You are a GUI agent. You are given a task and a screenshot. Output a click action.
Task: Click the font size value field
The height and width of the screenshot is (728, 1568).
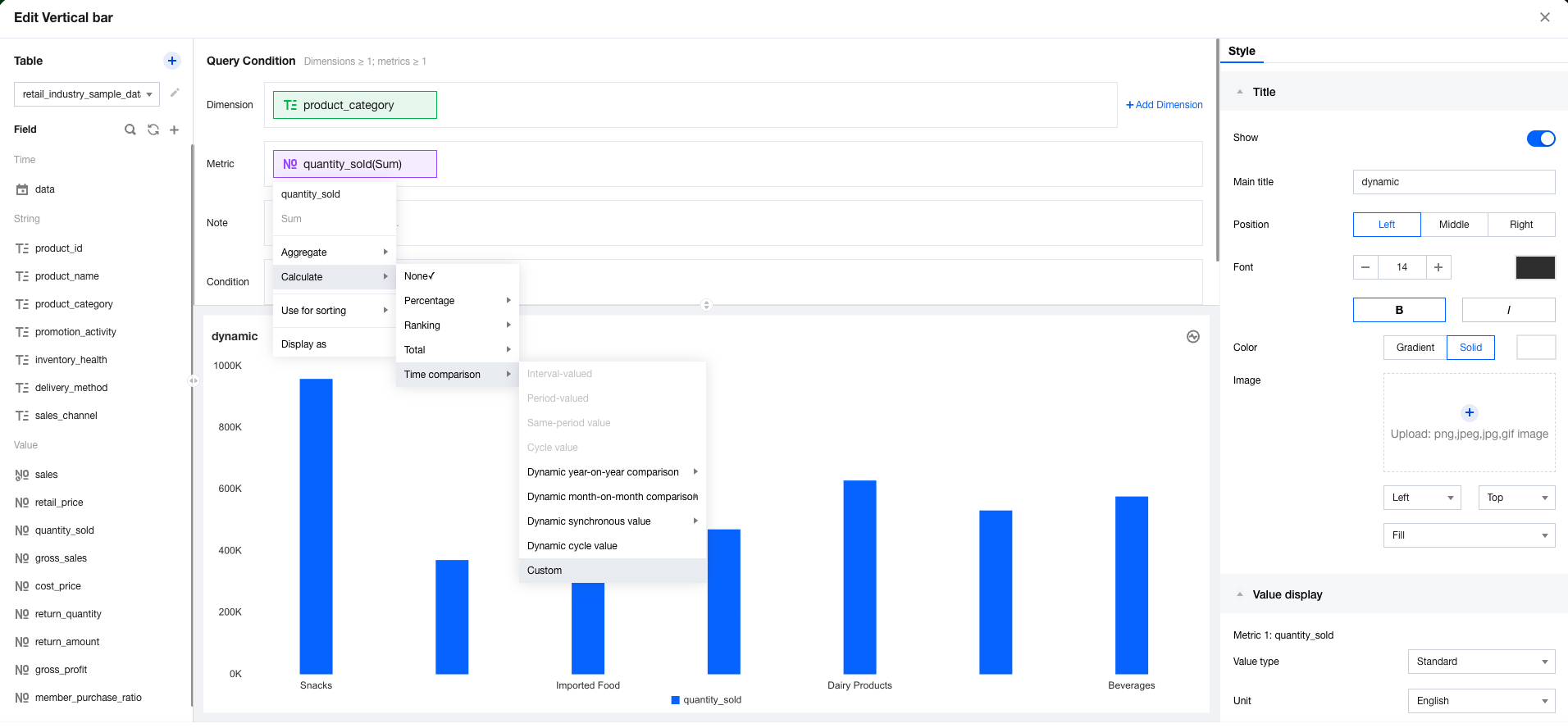[1402, 267]
